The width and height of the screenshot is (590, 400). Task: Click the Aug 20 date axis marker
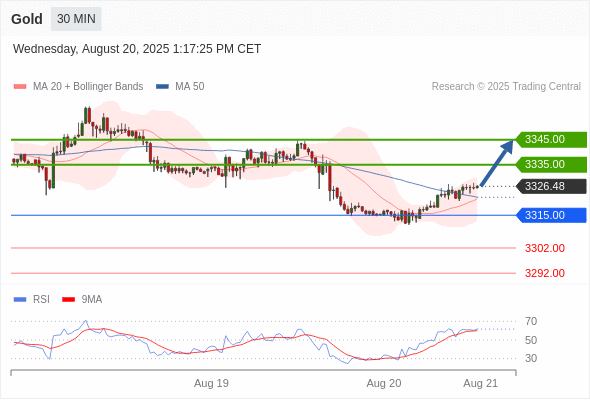[x=384, y=383]
